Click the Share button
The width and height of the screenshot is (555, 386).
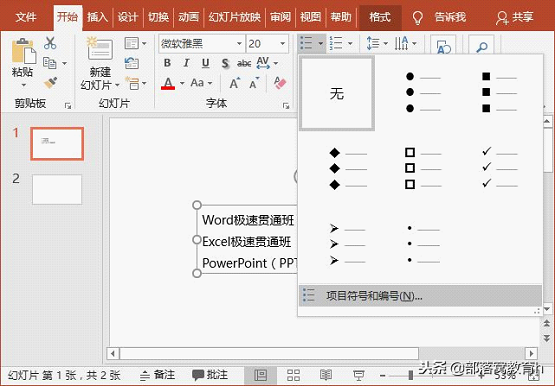(x=514, y=17)
